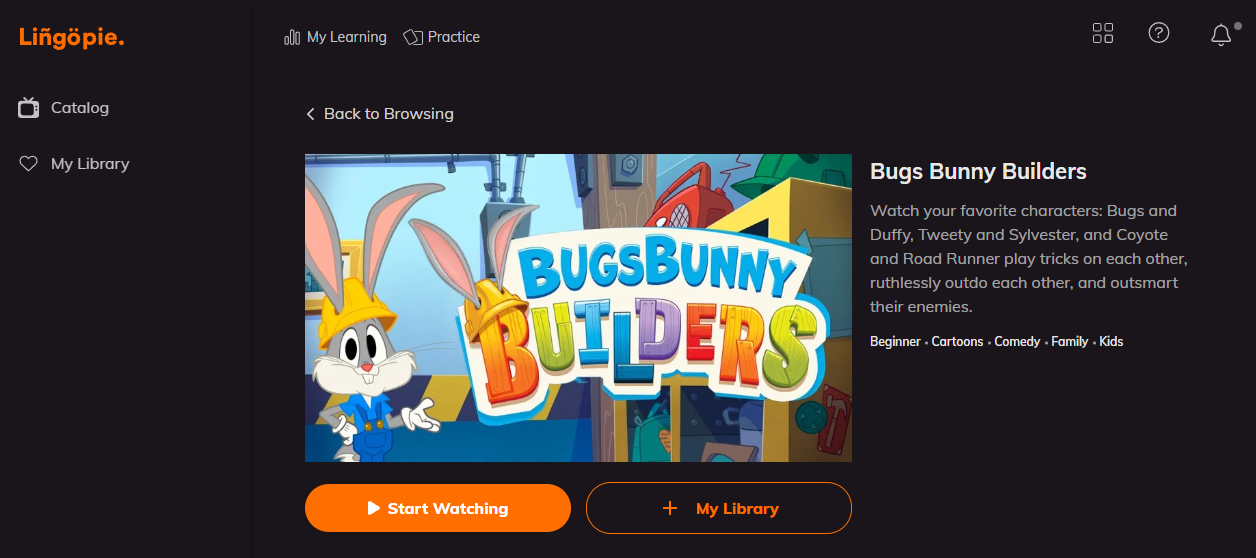Open the help question mark icon
Viewport: 1256px width, 558px height.
pyautogui.click(x=1159, y=33)
